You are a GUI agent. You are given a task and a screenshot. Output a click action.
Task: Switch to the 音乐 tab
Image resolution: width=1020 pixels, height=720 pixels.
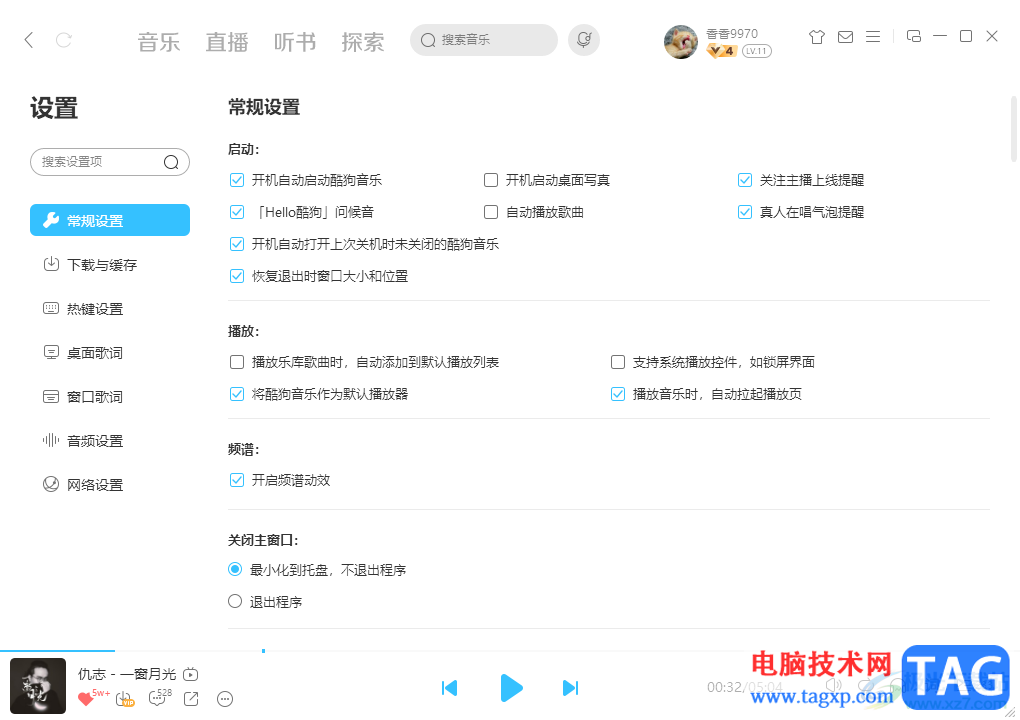(x=159, y=42)
